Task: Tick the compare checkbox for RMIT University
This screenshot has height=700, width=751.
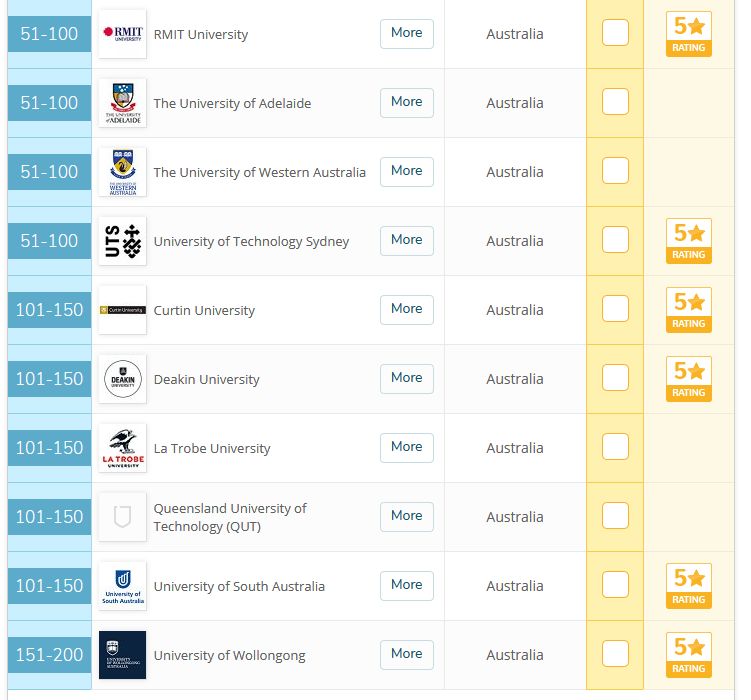Action: tap(615, 33)
